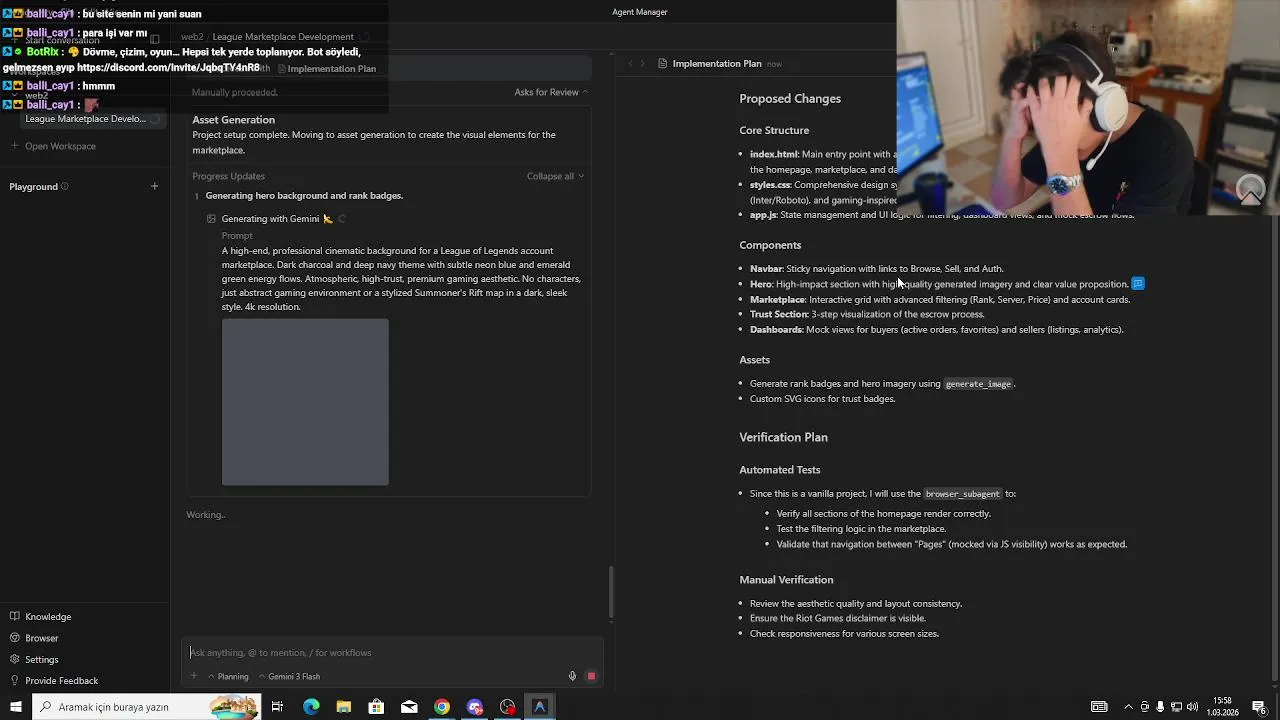Open the Mail app from taskbar

tap(409, 707)
